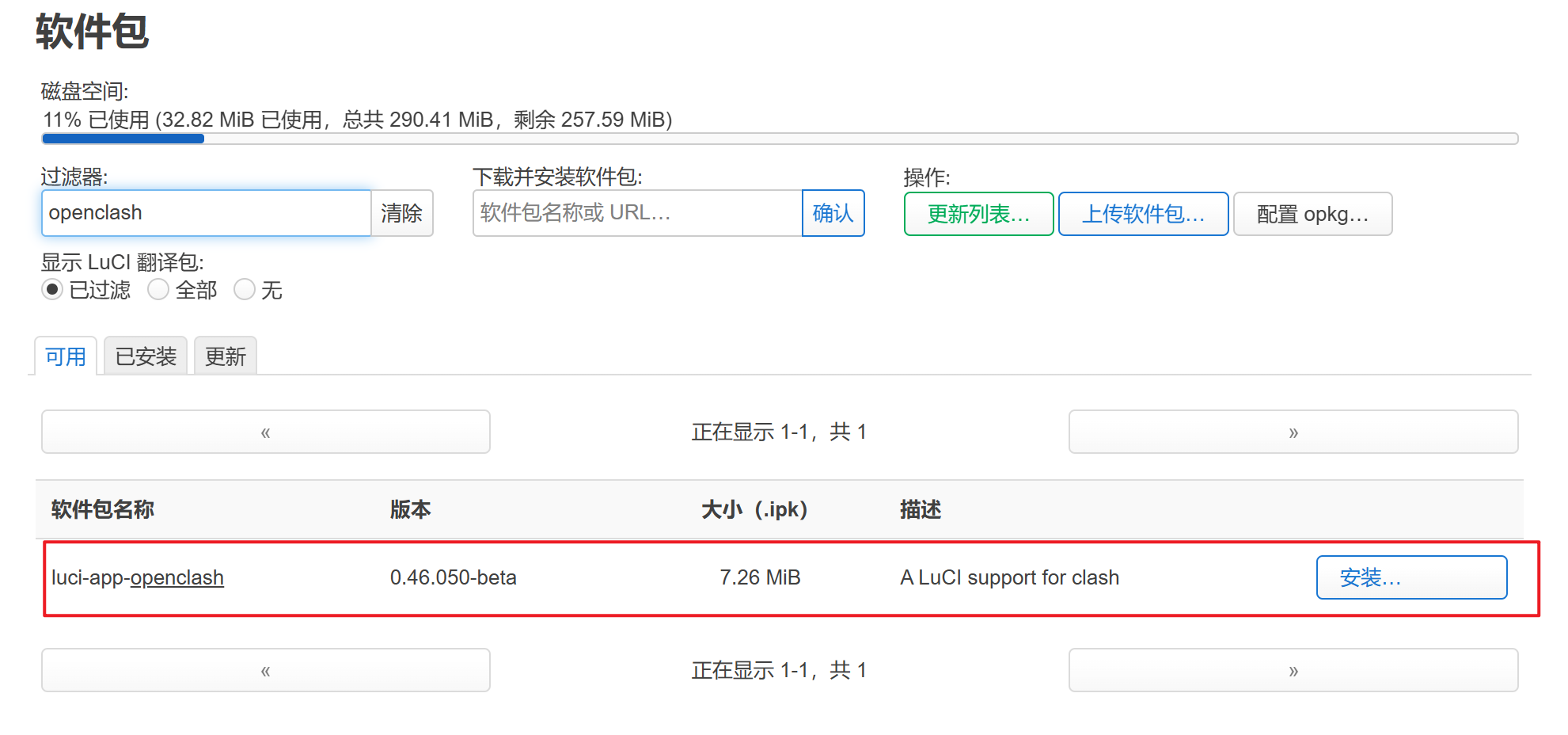
Task: Click the disk space usage progress bar
Action: click(x=780, y=139)
